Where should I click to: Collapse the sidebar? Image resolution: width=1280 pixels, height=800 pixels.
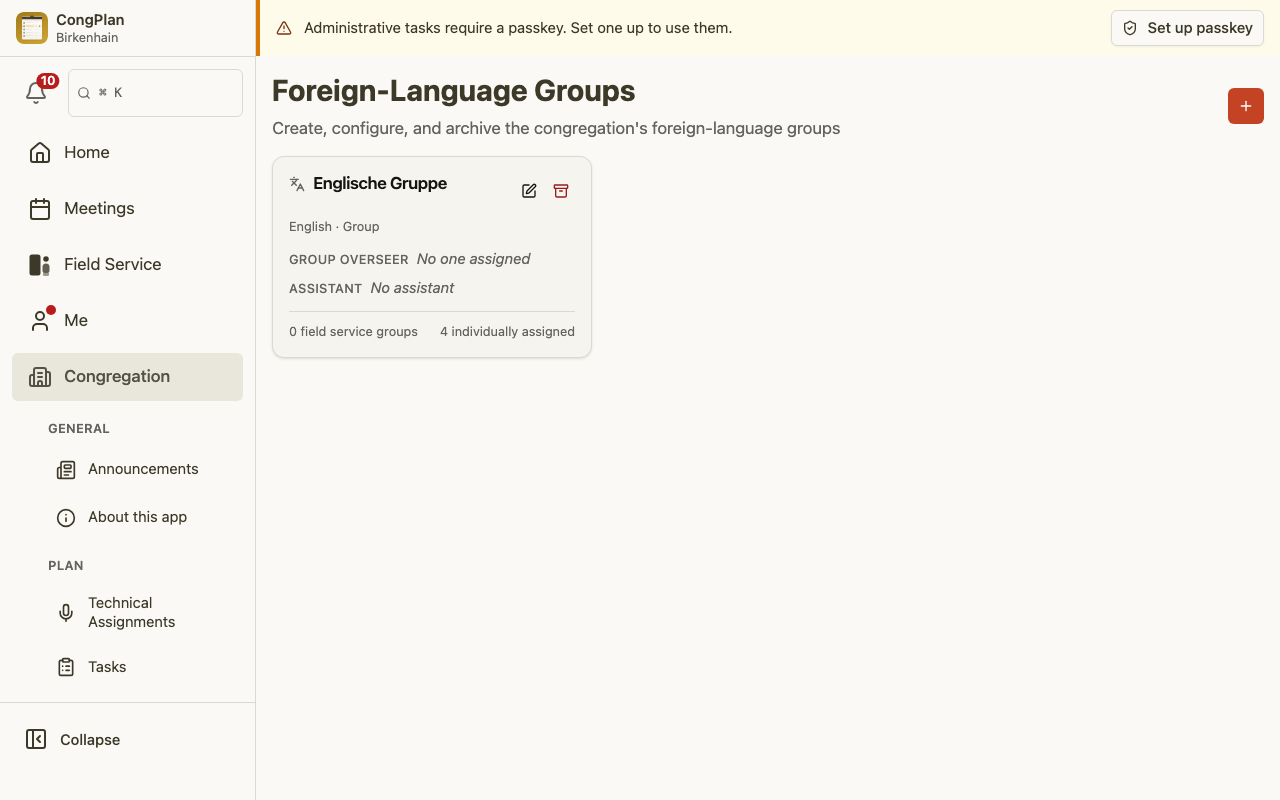(73, 739)
